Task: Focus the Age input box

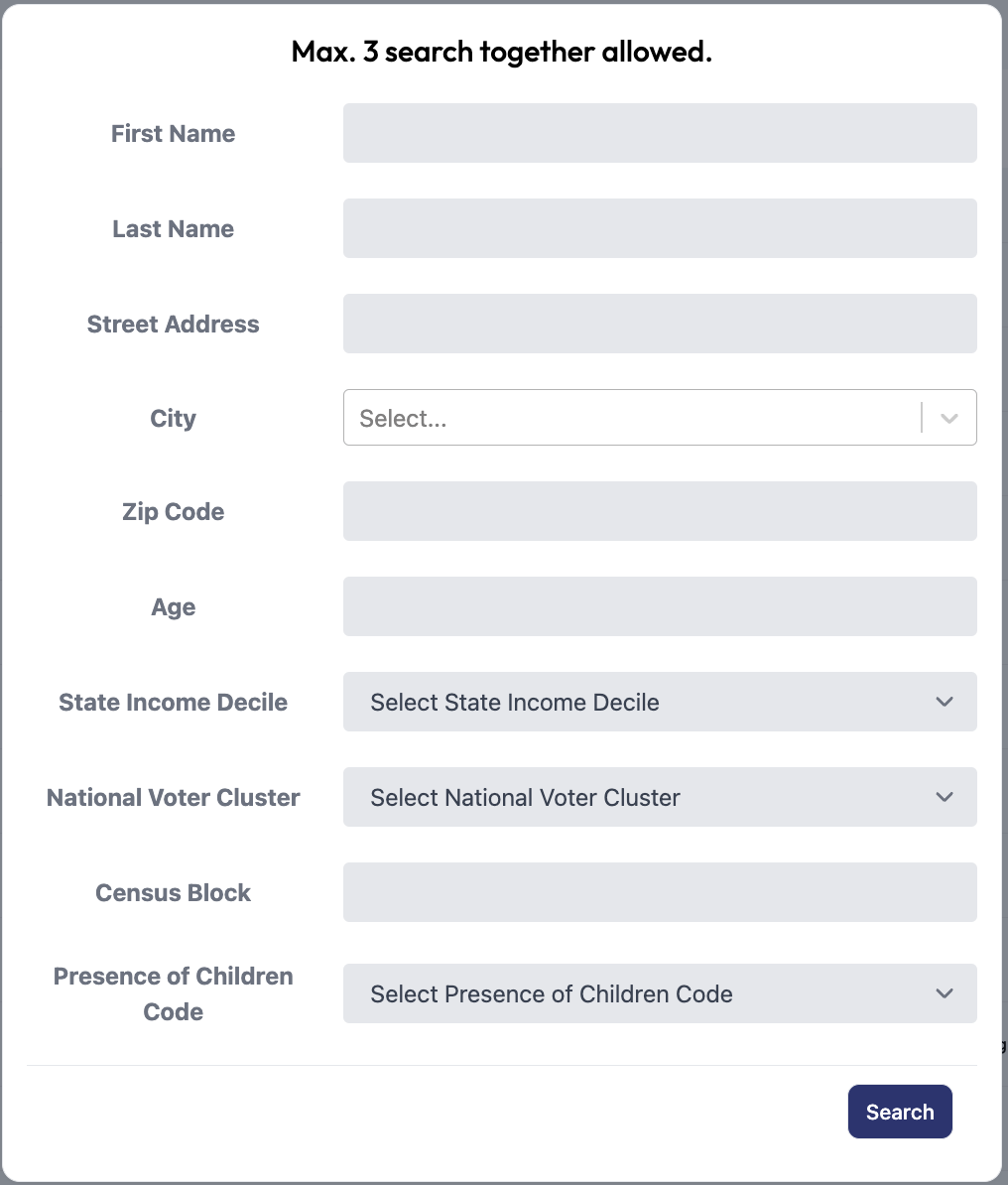Action: [660, 606]
